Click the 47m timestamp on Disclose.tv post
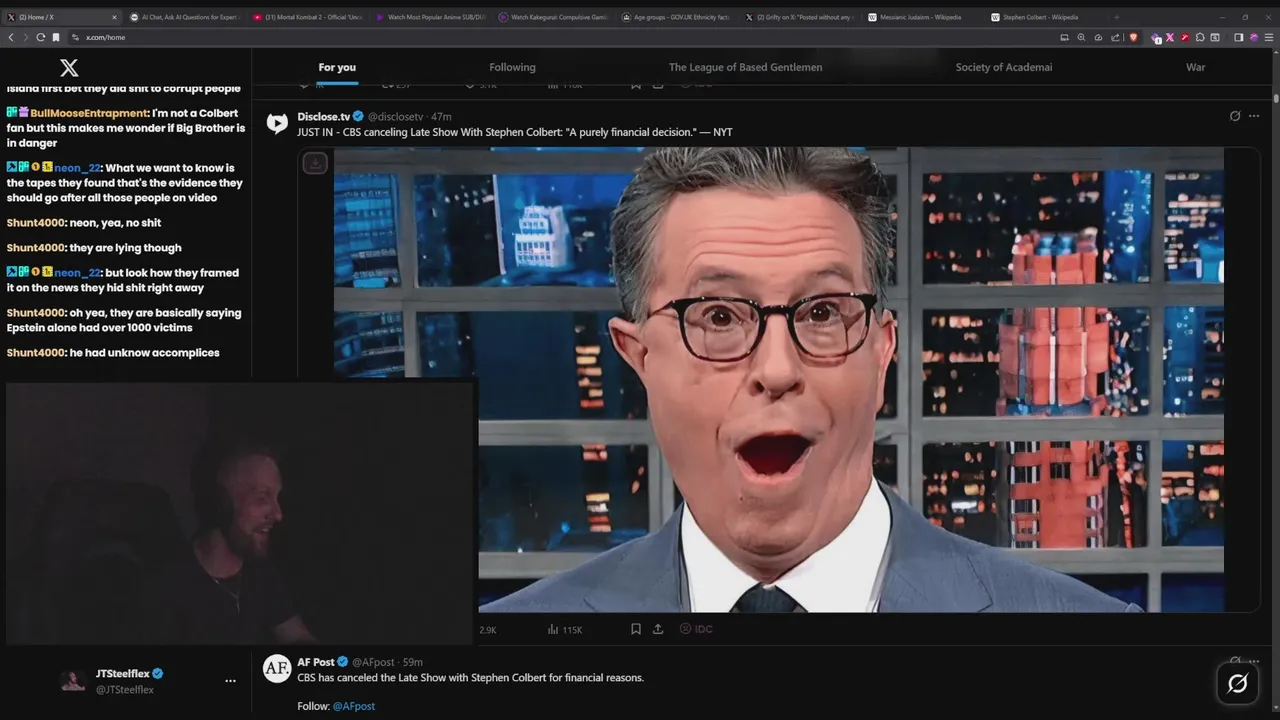 coord(441,117)
